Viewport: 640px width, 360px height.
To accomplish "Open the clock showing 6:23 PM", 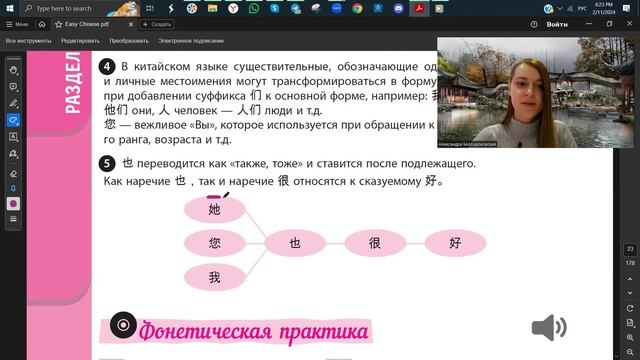I will tap(604, 8).
